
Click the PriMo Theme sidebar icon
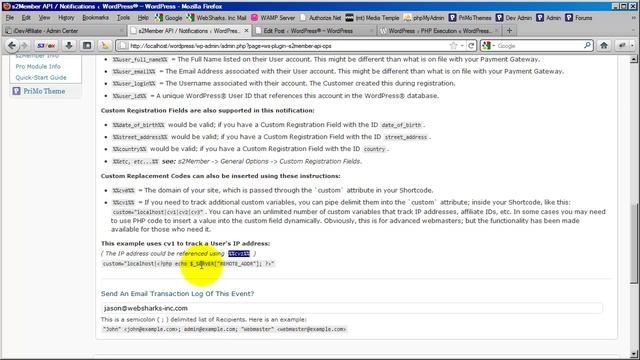pyautogui.click(x=16, y=91)
